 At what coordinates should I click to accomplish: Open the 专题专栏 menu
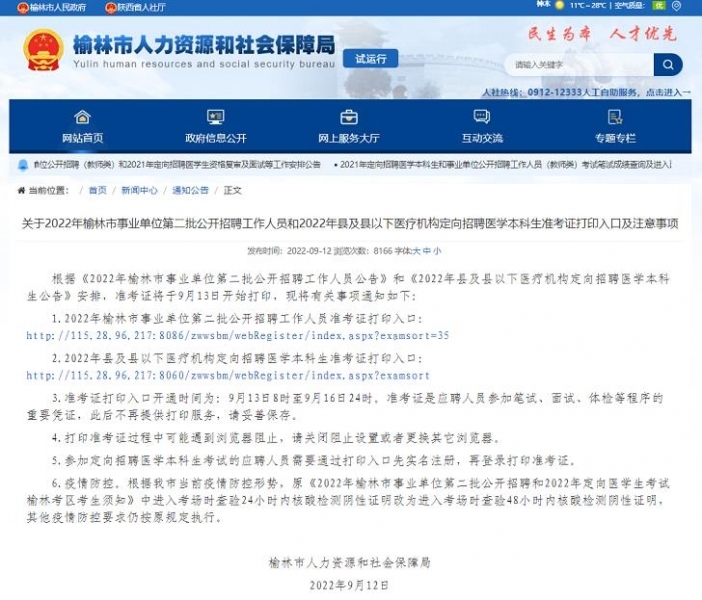click(x=615, y=138)
